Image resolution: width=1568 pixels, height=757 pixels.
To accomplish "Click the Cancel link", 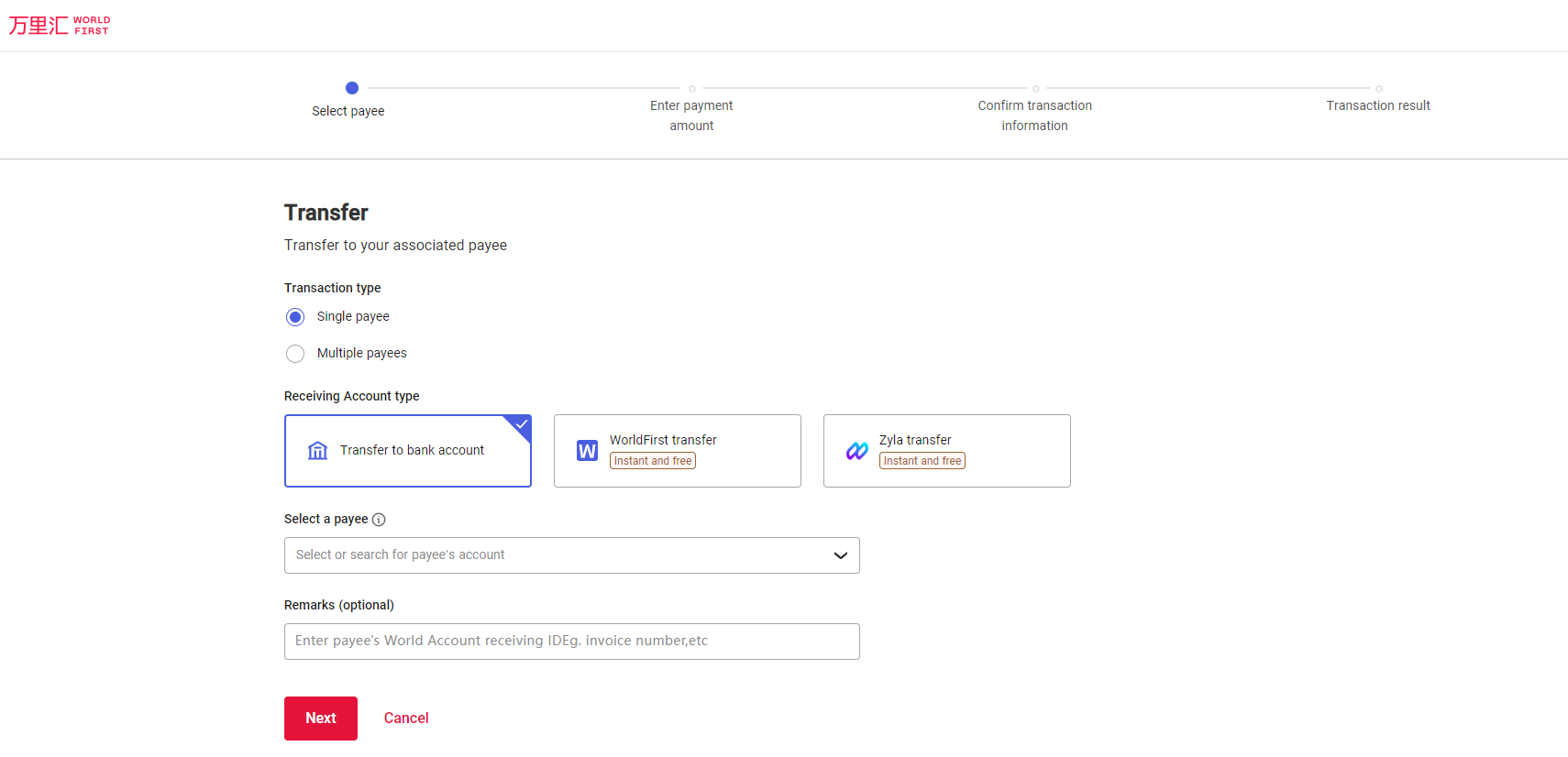I will [x=406, y=719].
